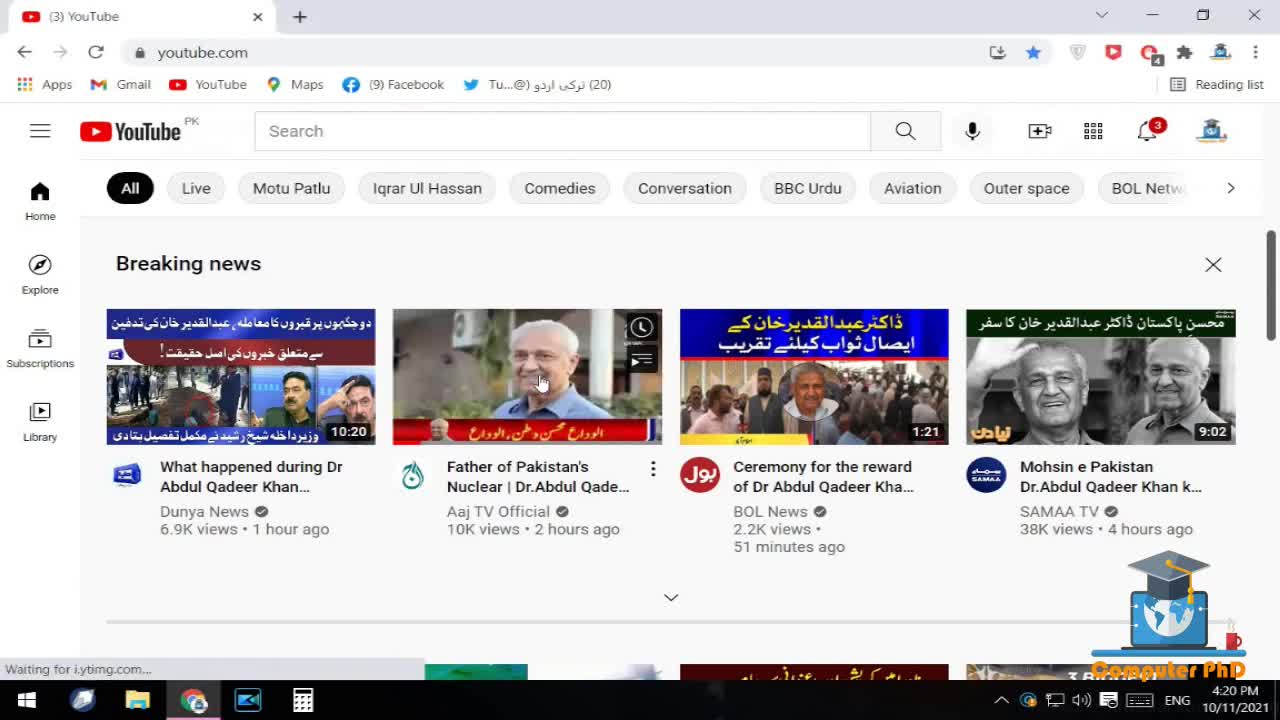Show more filter chips with right arrow
The width and height of the screenshot is (1280, 720).
1231,188
